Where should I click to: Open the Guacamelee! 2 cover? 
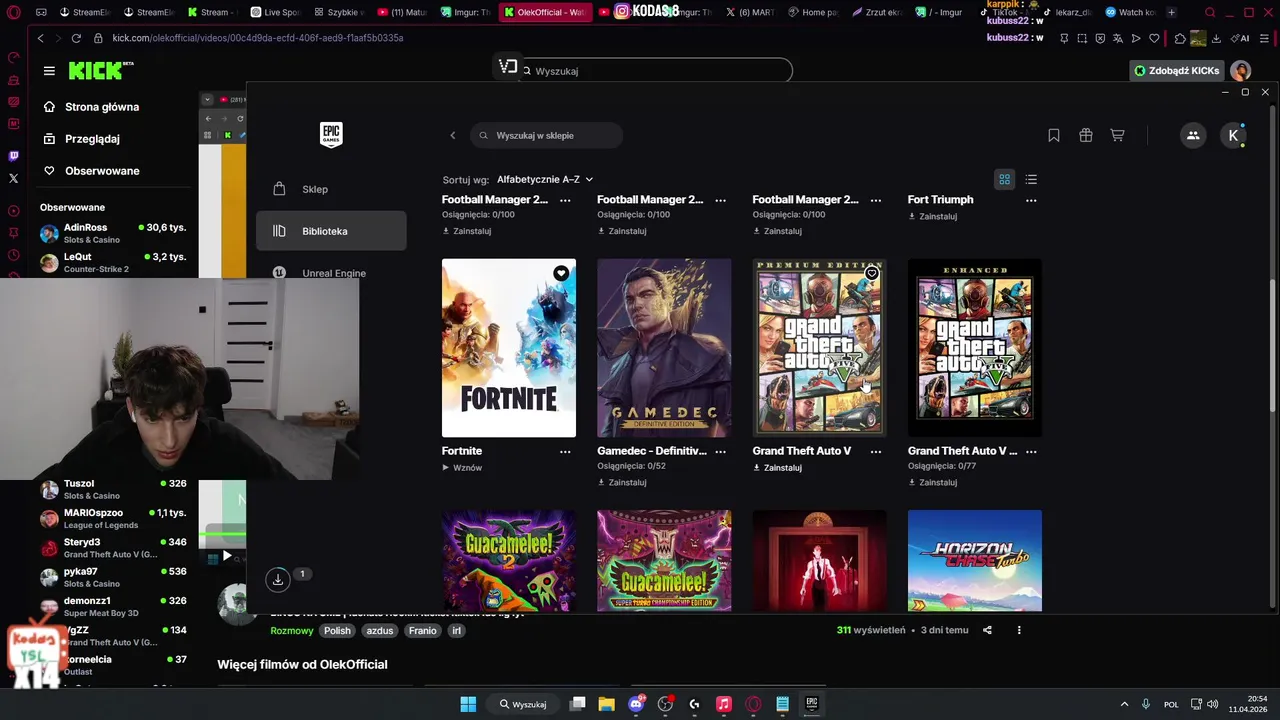tap(509, 560)
